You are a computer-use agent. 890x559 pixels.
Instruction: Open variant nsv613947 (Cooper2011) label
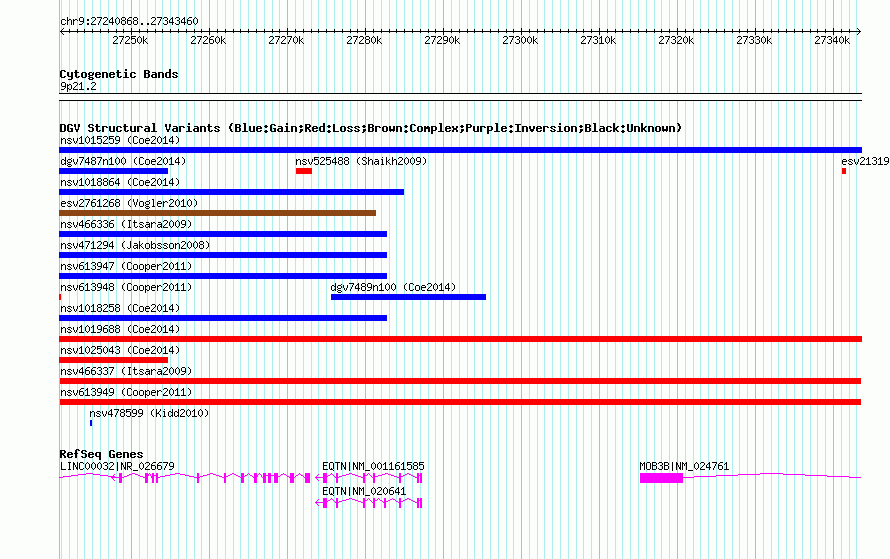click(126, 266)
